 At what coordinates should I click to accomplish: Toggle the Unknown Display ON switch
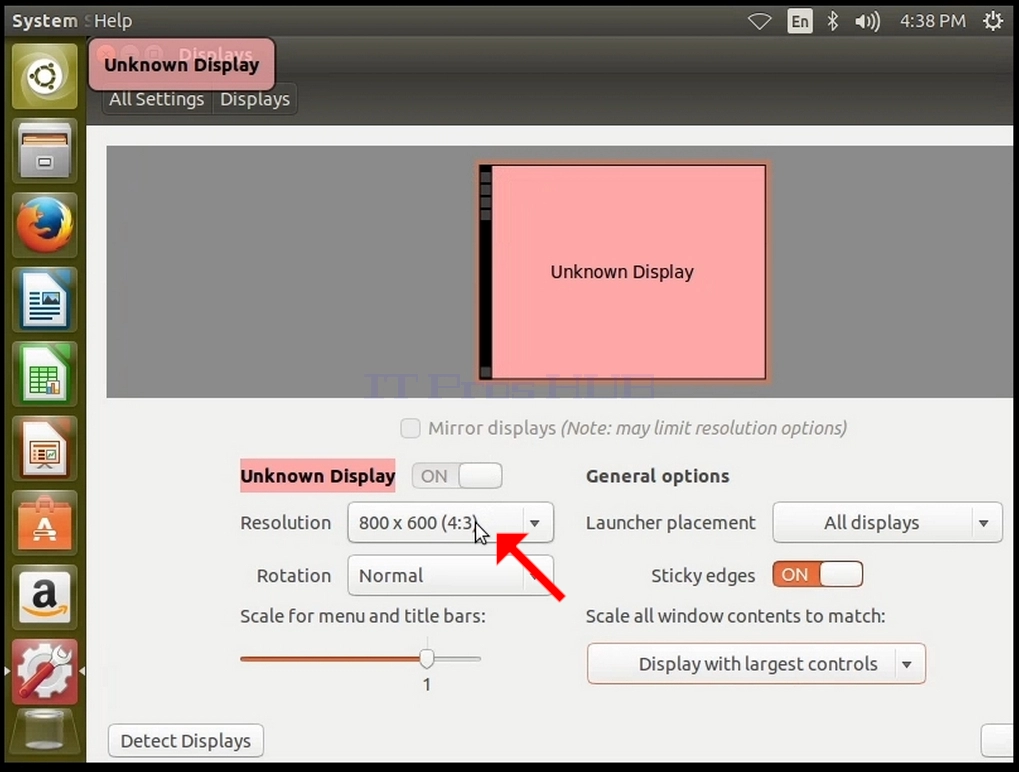(x=457, y=476)
